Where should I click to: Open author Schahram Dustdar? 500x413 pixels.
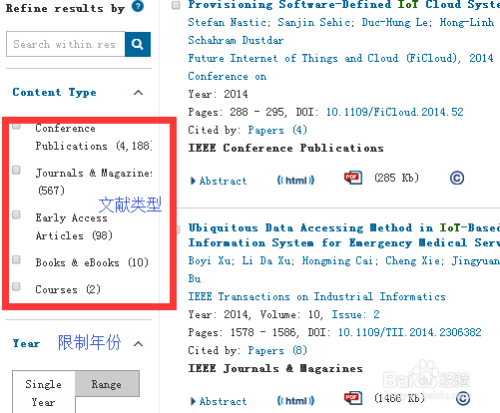pyautogui.click(x=236, y=40)
